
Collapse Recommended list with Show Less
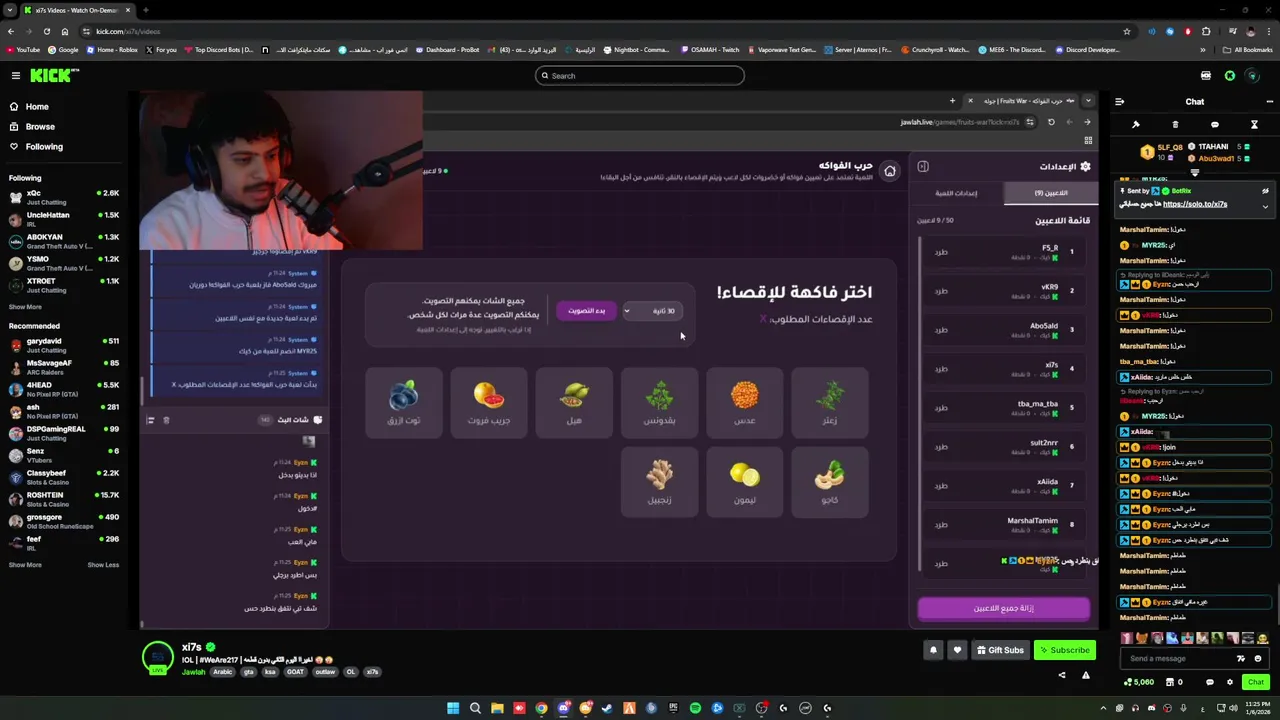(103, 565)
